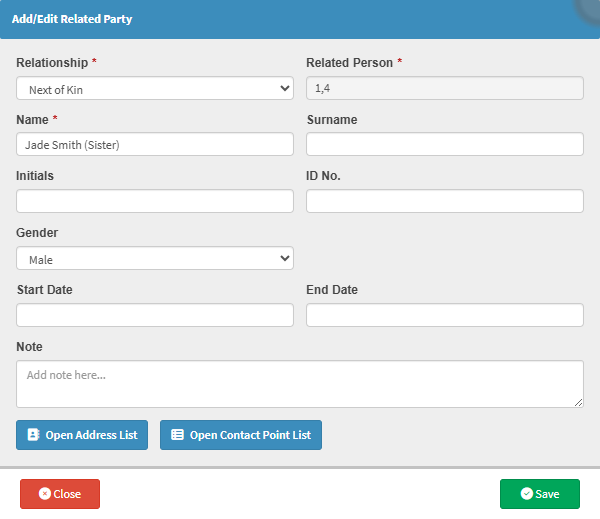Click the Start Date field
Screen dimensions: 600x519
coord(155,315)
